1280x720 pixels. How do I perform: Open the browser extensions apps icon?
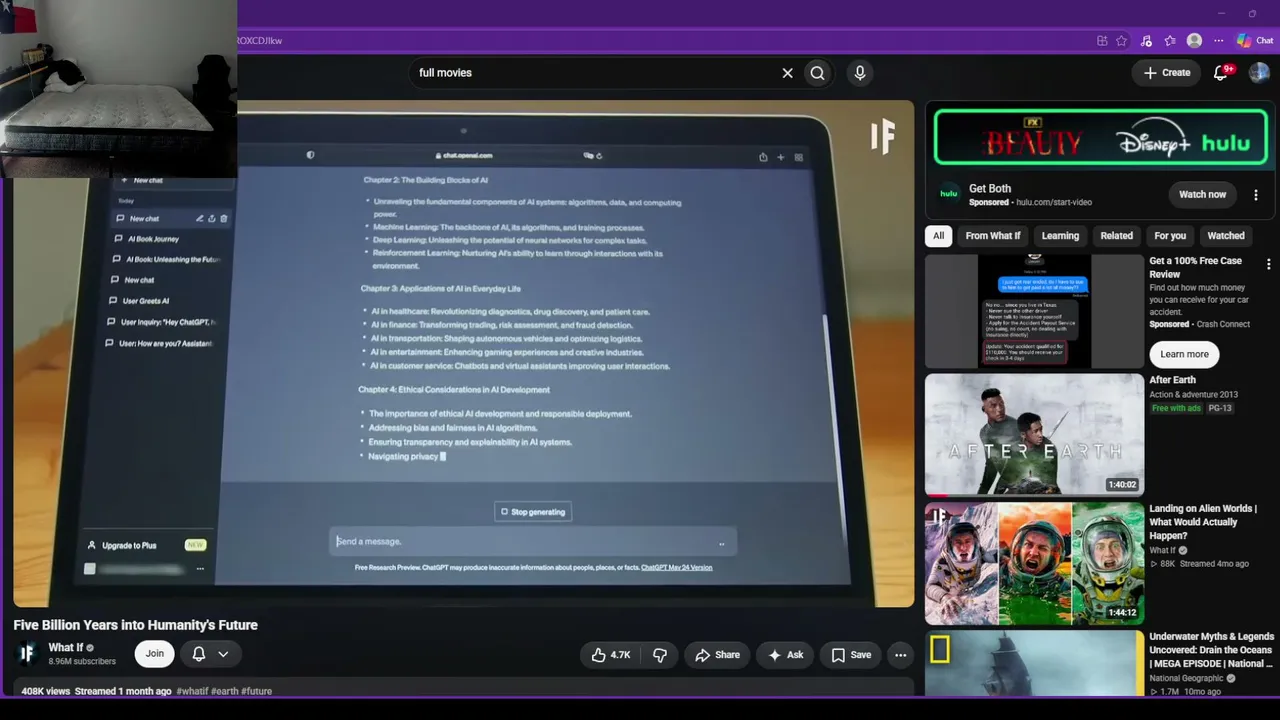click(x=1102, y=41)
